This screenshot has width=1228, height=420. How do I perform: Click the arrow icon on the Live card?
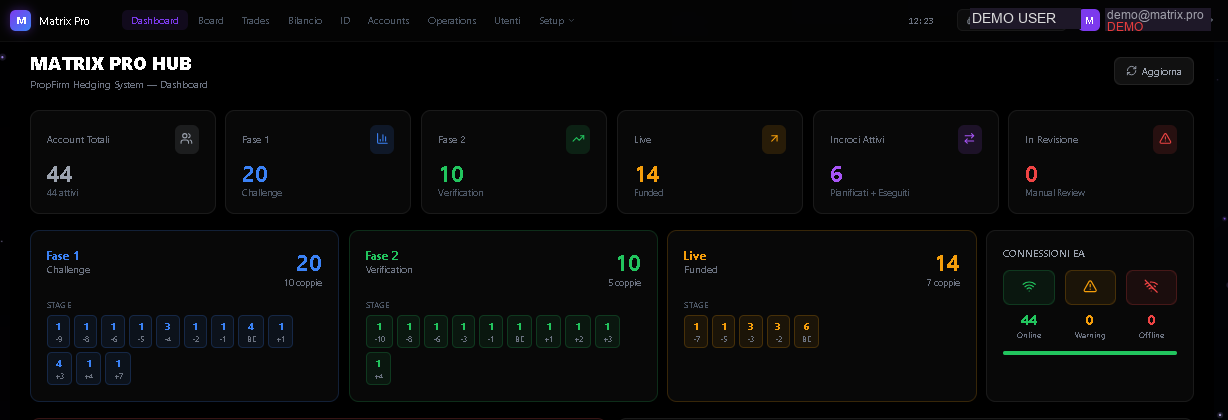tap(774, 139)
